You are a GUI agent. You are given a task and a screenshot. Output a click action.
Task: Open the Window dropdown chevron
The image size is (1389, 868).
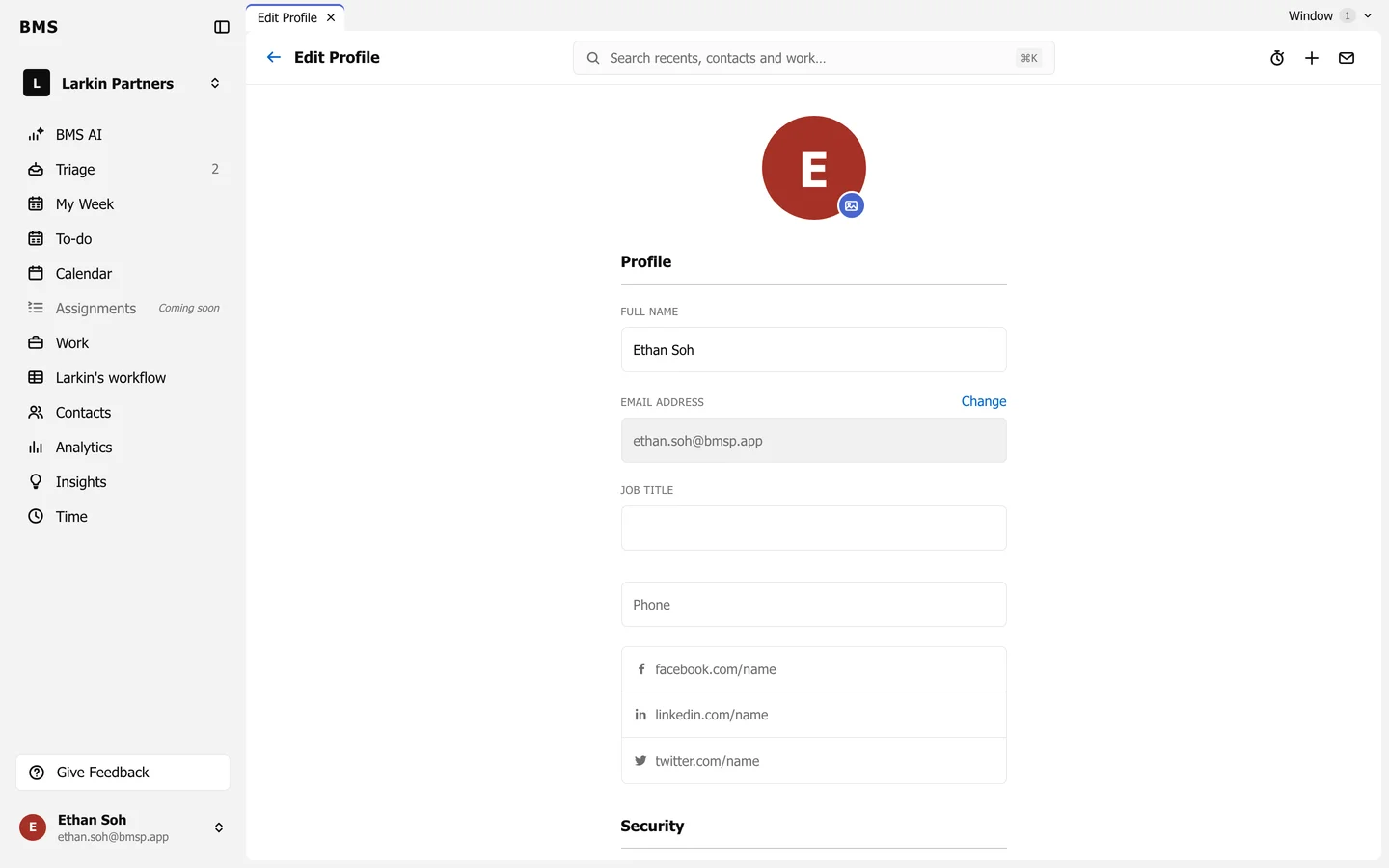(1368, 15)
